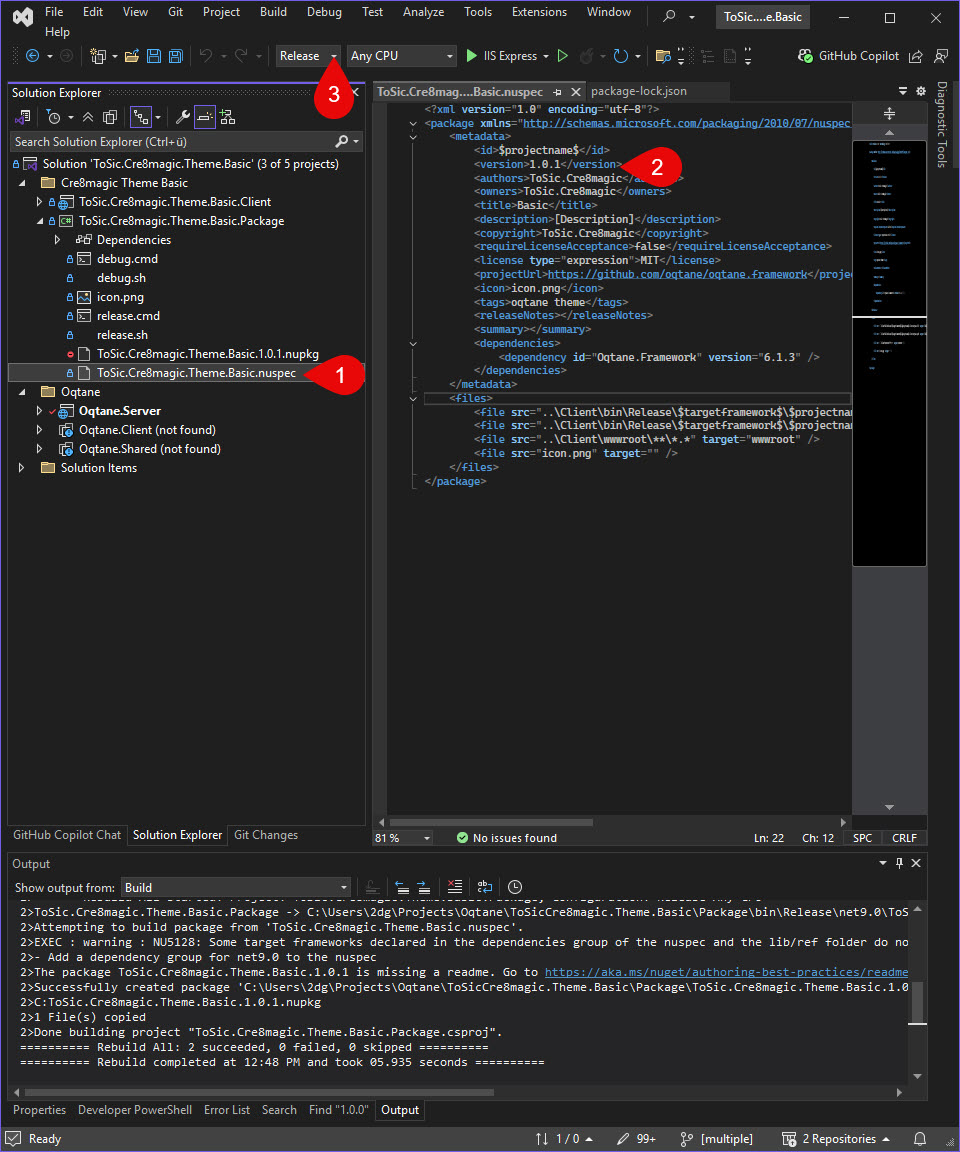Click the Save All double-disk icon
960x1152 pixels.
coord(176,56)
